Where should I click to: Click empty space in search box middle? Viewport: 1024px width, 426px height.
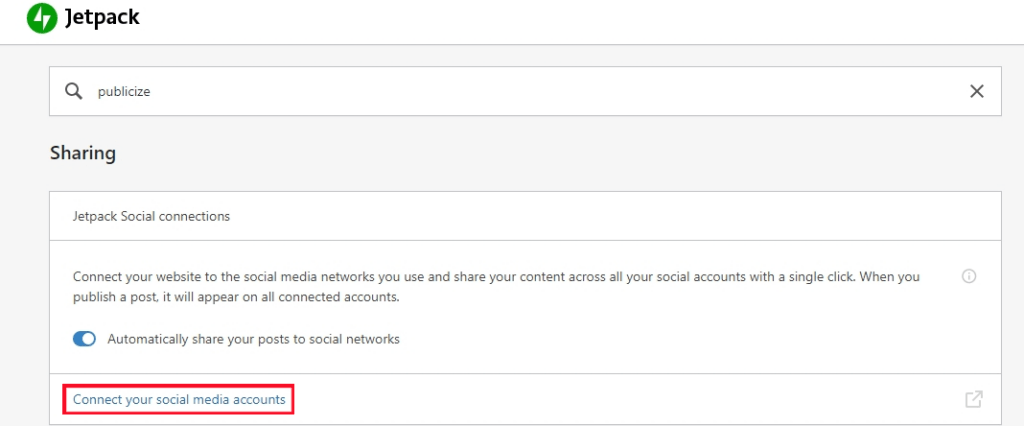555,91
